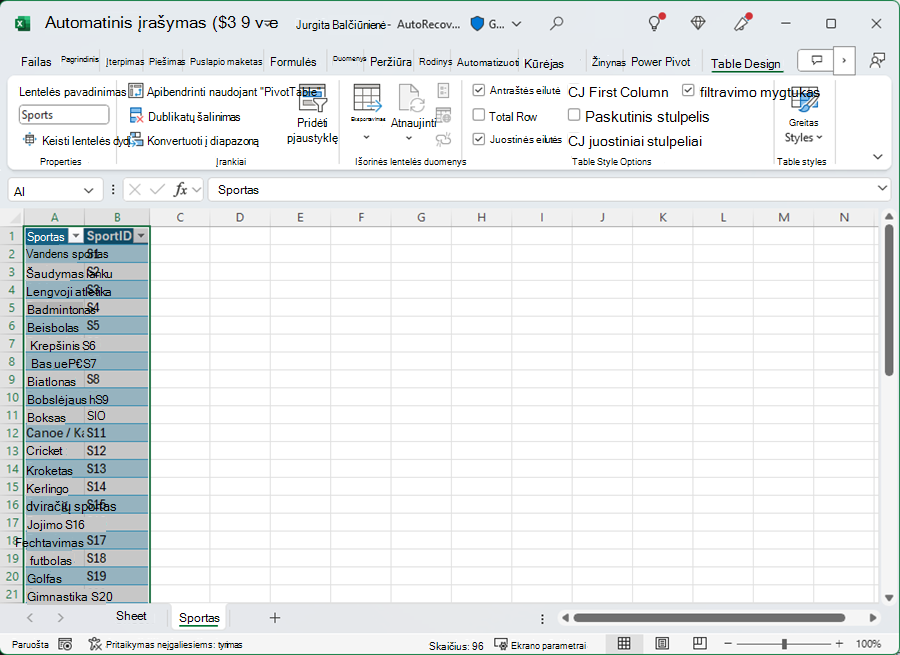Click the share person icon

tap(877, 60)
